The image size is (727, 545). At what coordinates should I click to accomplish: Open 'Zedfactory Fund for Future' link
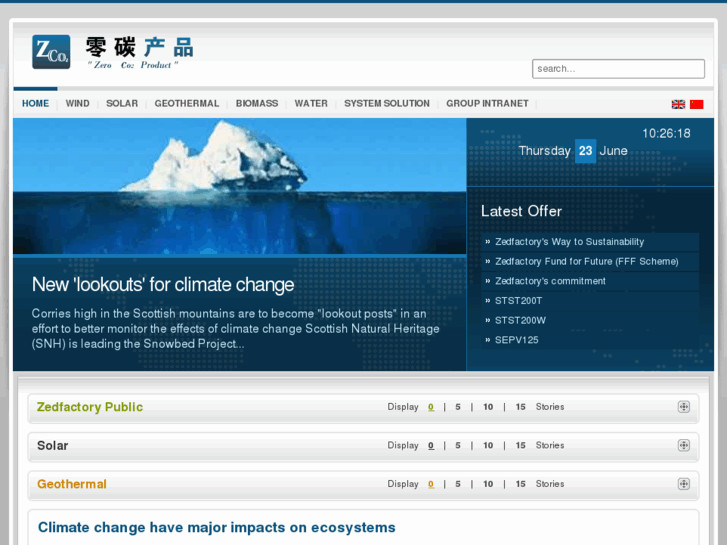pyautogui.click(x=586, y=261)
